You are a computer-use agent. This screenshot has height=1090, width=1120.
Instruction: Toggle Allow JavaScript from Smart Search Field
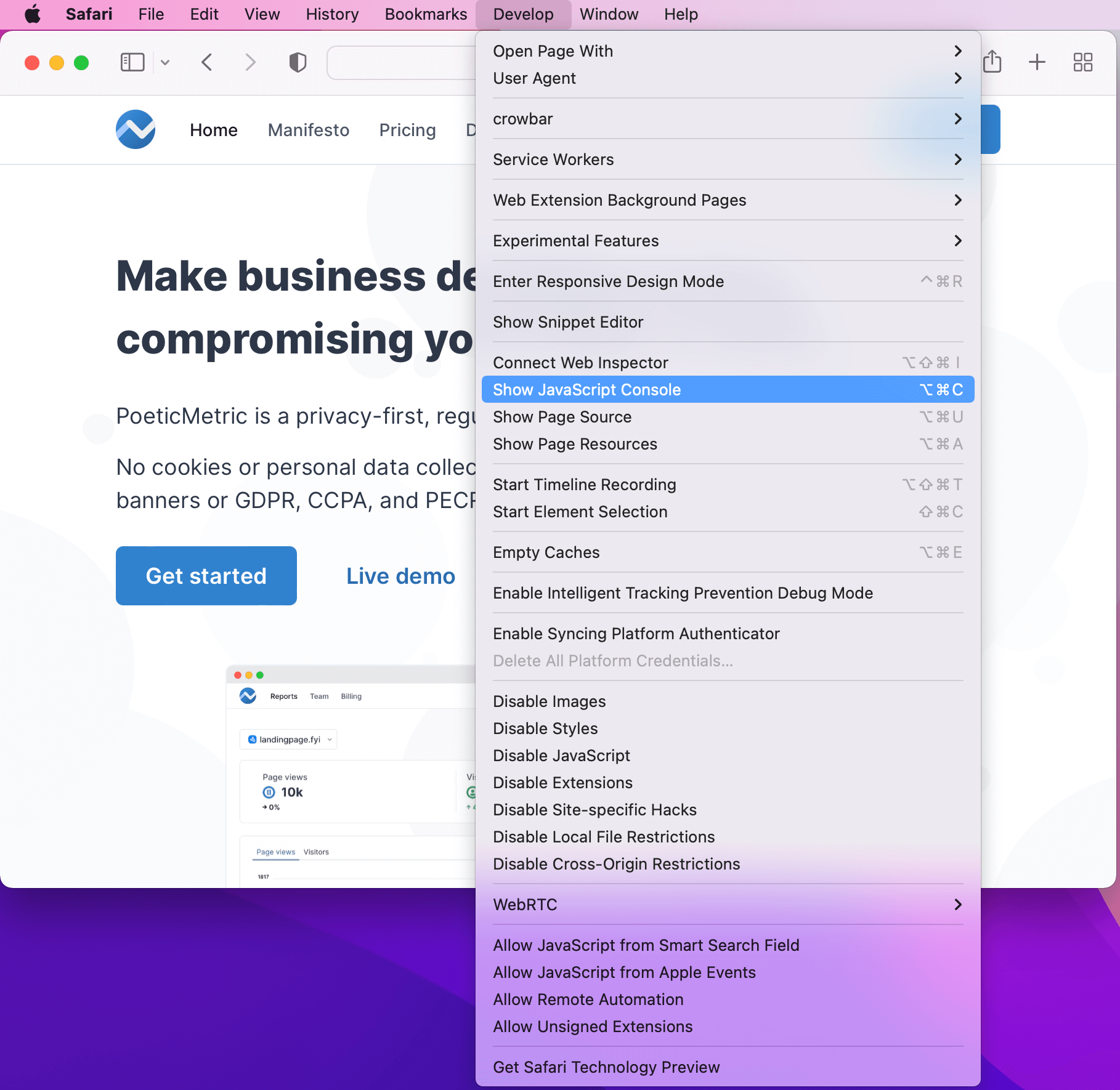(728, 945)
